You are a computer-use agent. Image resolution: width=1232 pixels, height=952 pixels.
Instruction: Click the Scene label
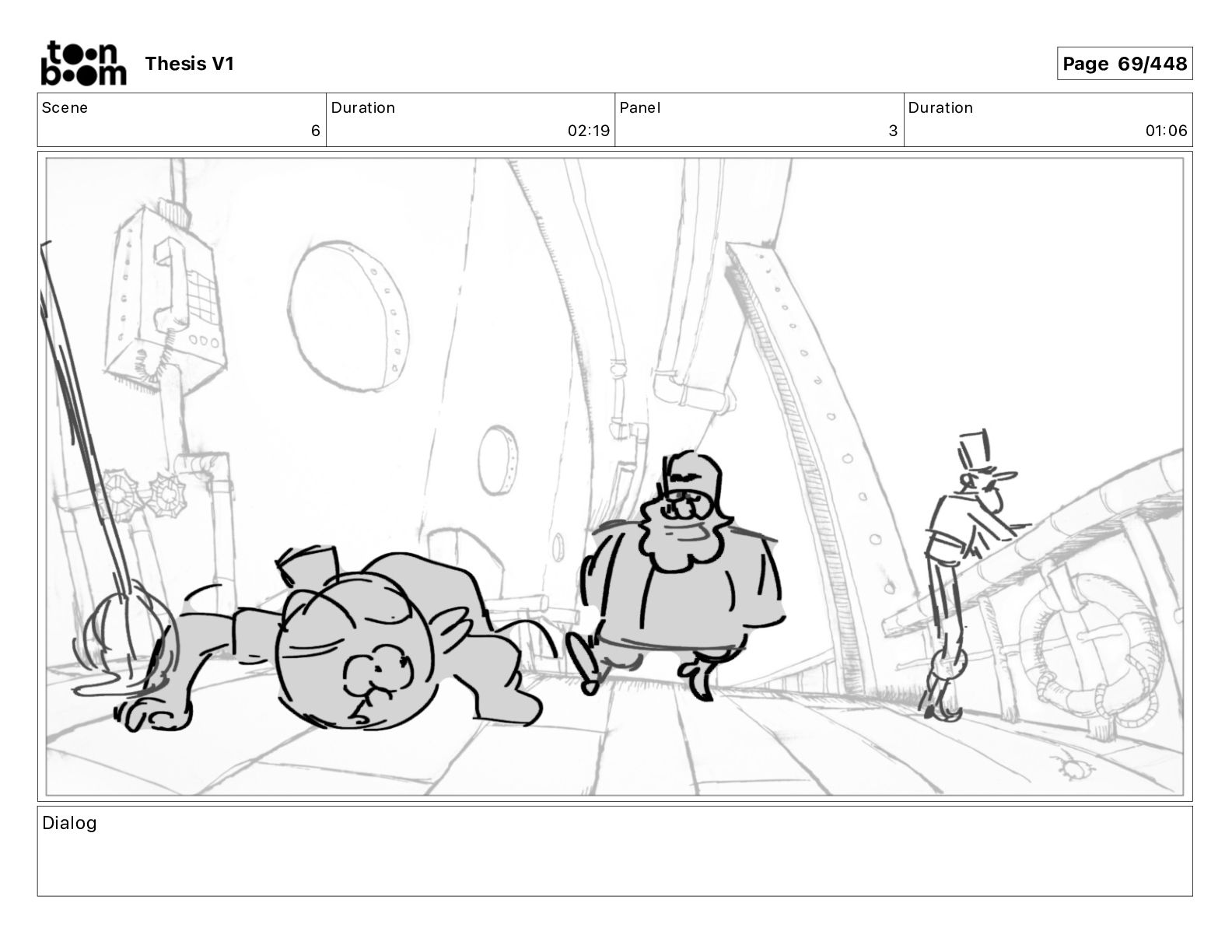point(65,108)
